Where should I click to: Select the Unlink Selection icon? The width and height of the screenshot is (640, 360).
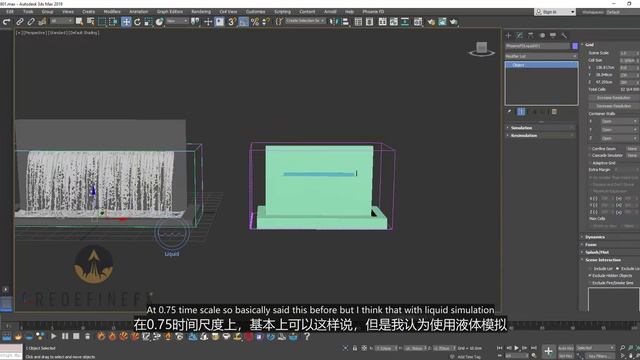(x=31, y=22)
